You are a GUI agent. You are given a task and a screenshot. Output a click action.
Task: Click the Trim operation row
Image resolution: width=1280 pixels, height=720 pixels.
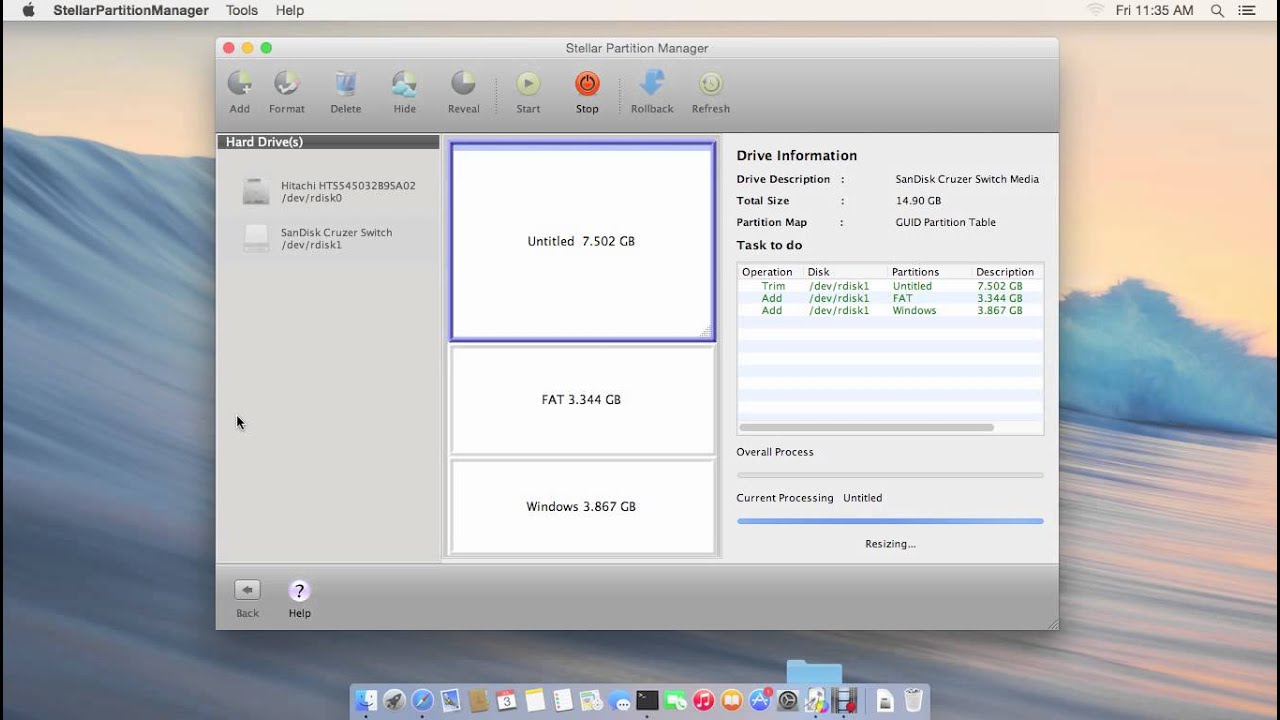[x=890, y=286]
